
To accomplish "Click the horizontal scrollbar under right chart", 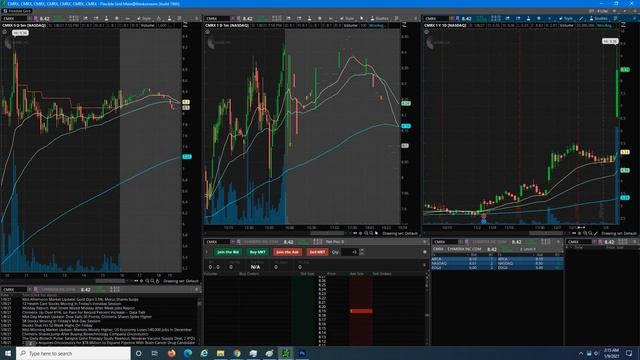I will coord(546,233).
